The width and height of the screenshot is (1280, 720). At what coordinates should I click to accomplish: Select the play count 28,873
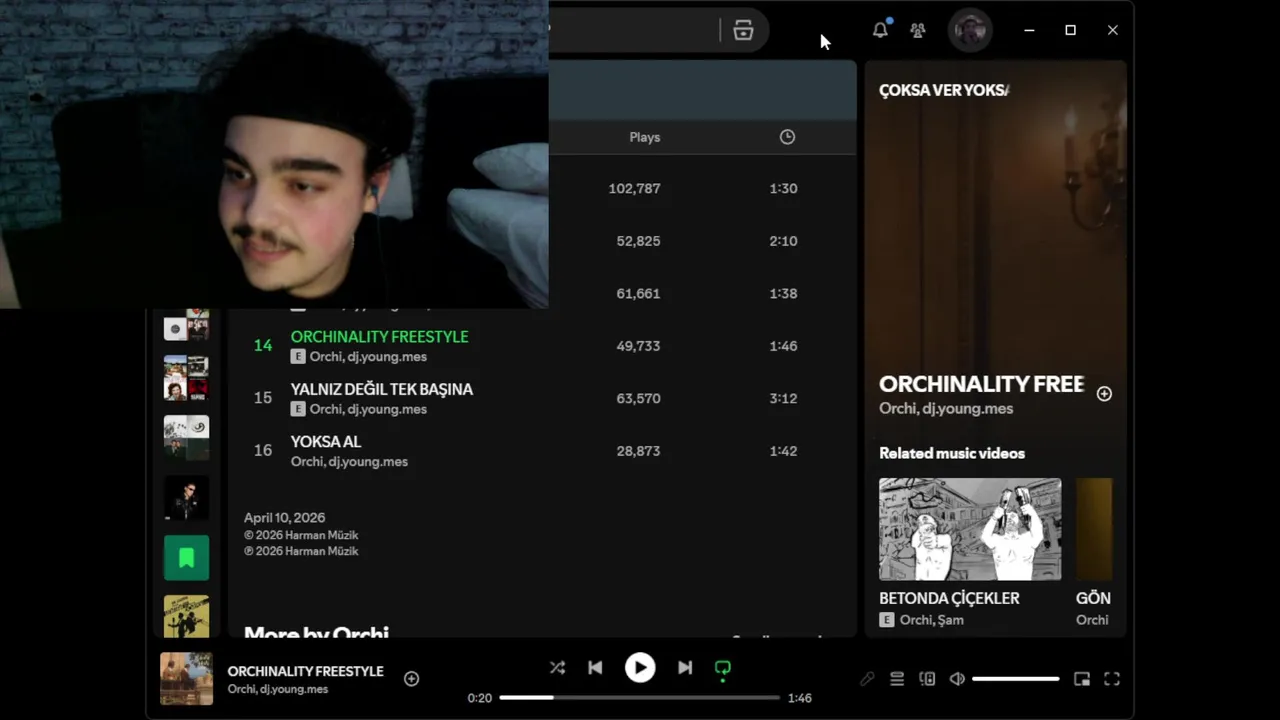coord(638,451)
